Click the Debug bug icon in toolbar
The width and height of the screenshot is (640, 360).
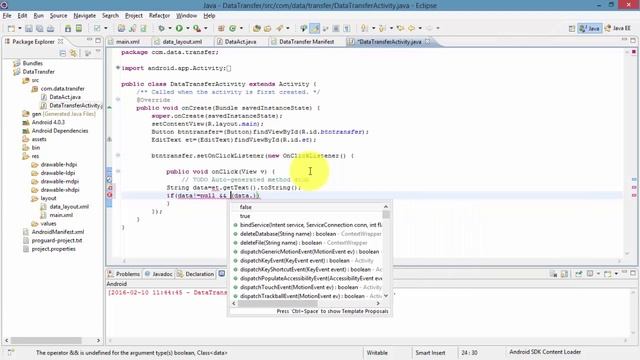click(x=162, y=28)
